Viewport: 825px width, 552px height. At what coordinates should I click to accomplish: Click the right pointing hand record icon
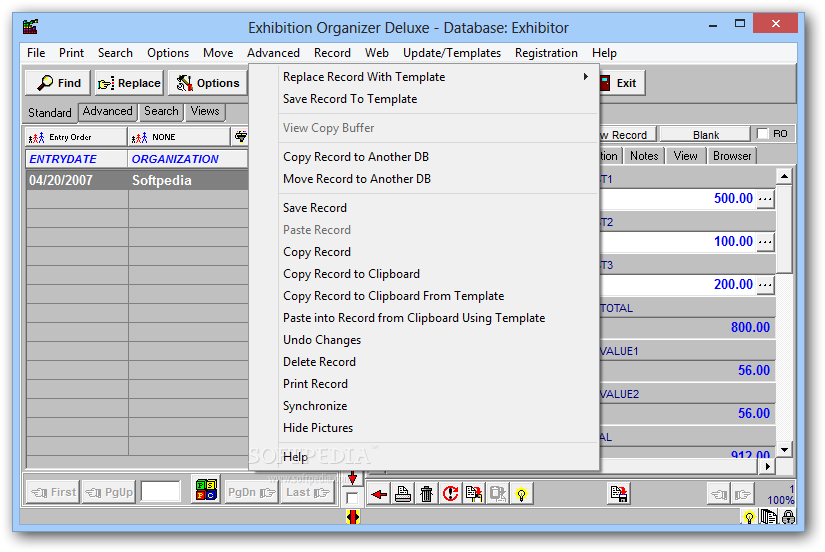pos(742,494)
